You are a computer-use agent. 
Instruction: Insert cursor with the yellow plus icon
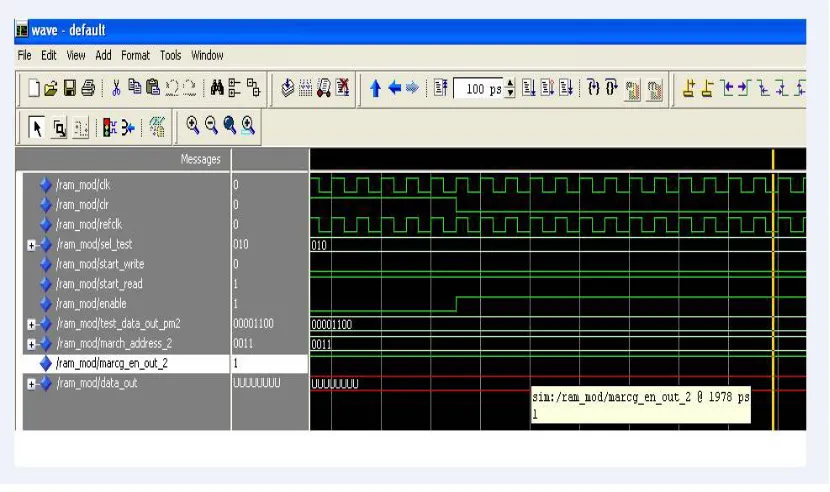click(x=689, y=88)
